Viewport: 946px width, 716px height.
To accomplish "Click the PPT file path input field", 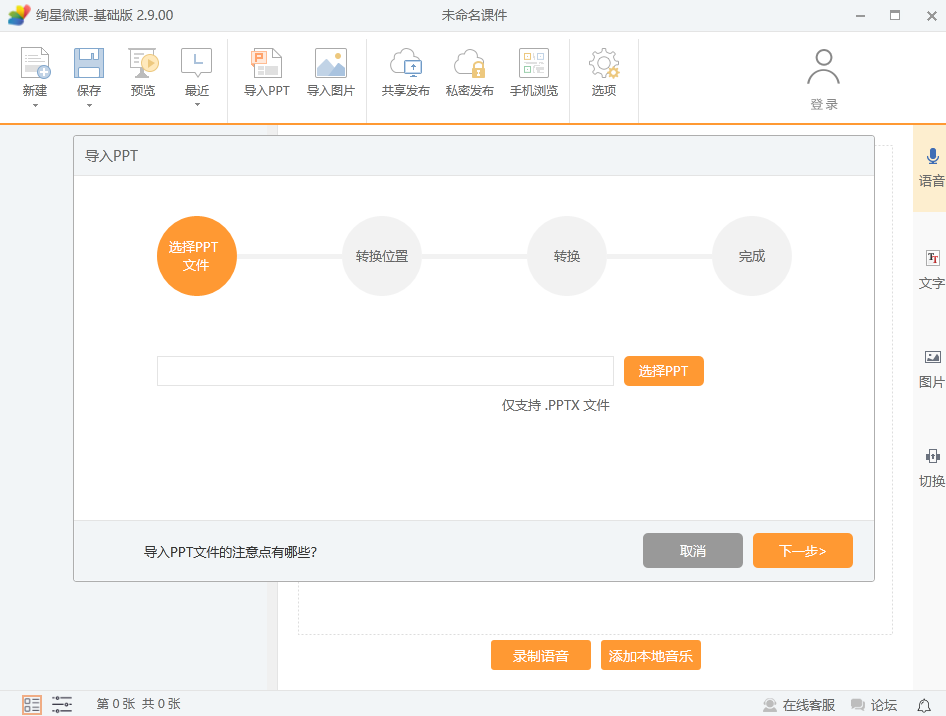I will click(386, 371).
